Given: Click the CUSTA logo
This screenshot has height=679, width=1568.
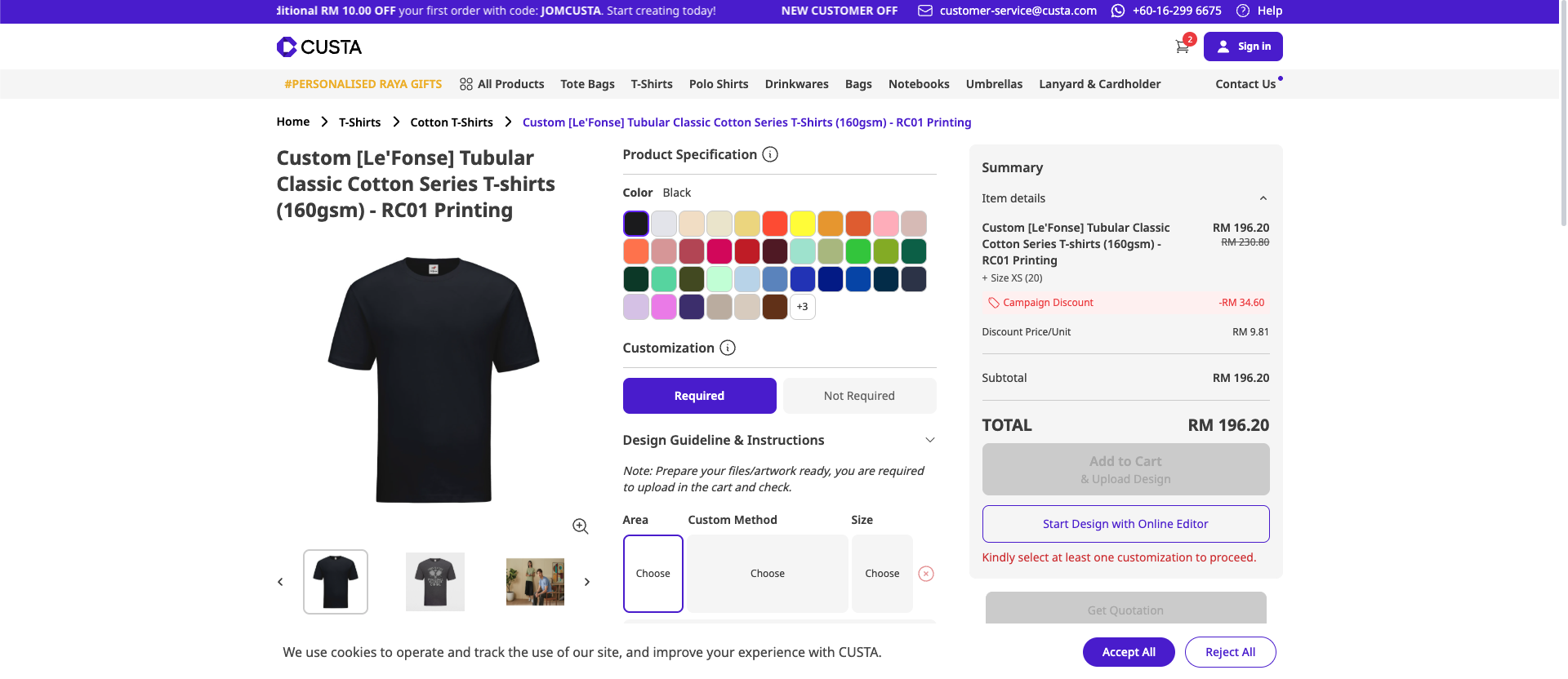Looking at the screenshot, I should click(x=319, y=47).
